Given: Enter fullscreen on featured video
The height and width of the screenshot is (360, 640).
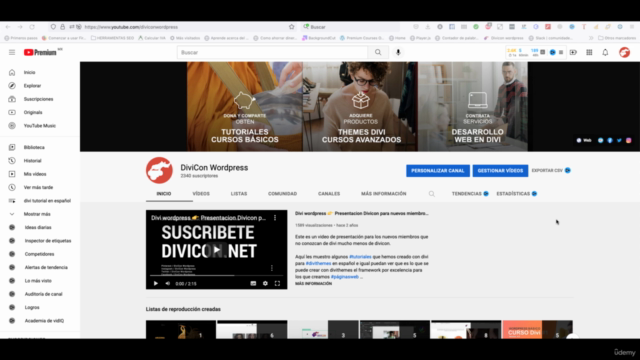Looking at the screenshot, I should pos(277,283).
